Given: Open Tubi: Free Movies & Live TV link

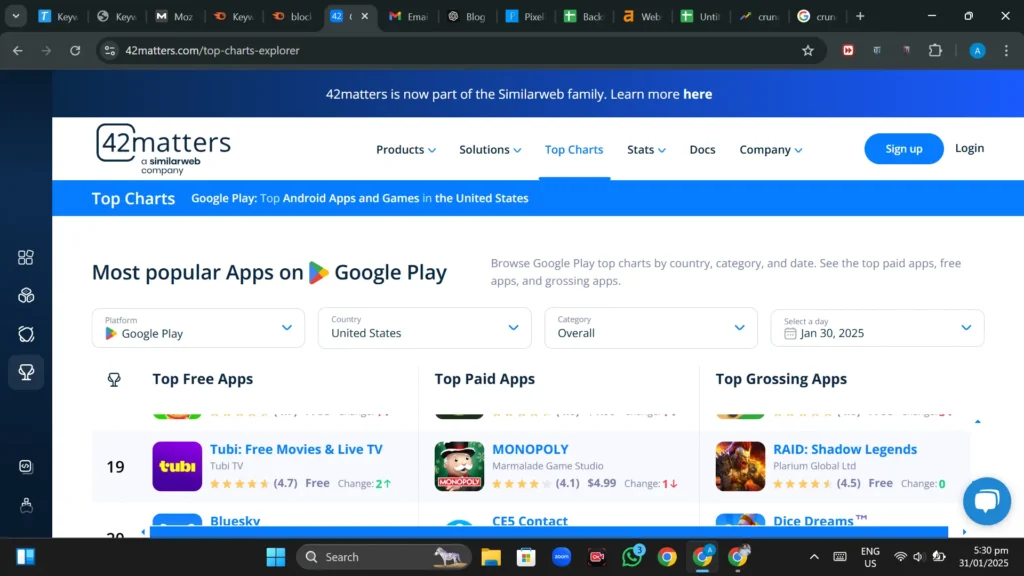Looking at the screenshot, I should (296, 449).
